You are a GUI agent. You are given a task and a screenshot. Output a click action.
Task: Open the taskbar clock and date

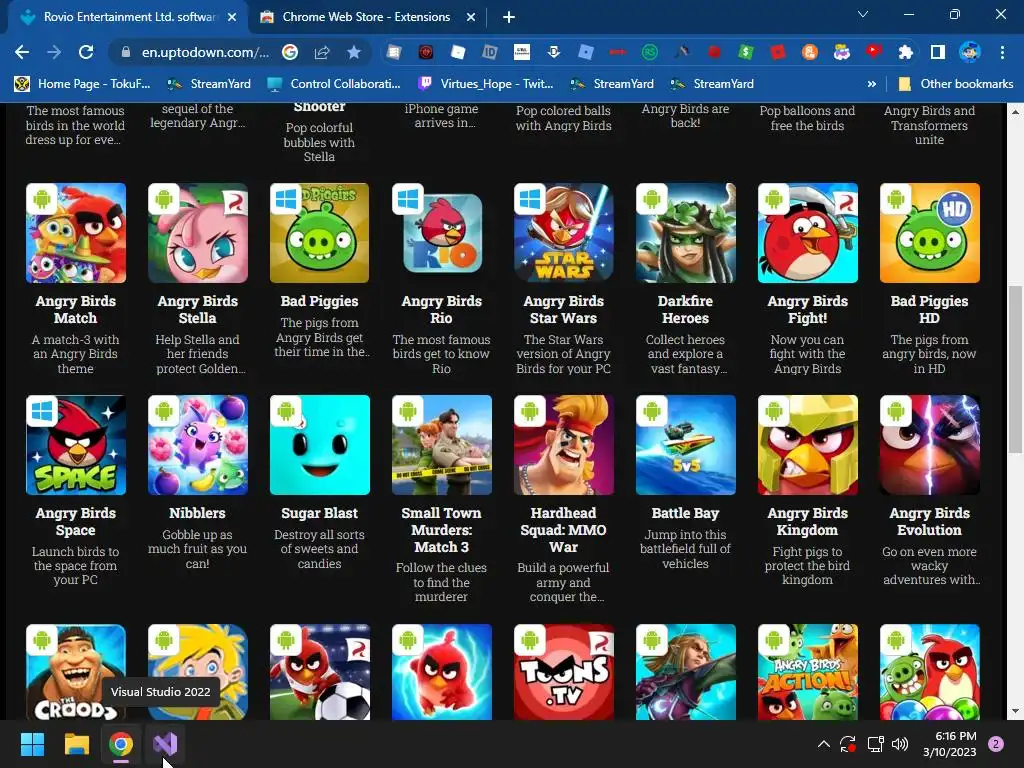(x=950, y=744)
